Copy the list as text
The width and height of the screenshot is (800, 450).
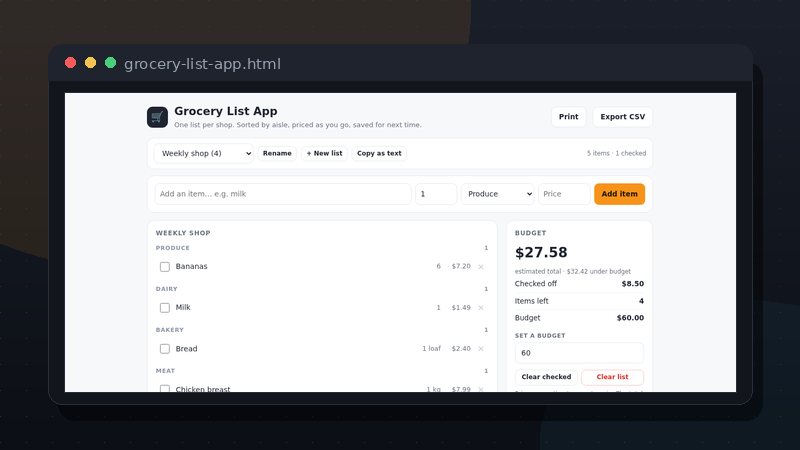click(379, 153)
